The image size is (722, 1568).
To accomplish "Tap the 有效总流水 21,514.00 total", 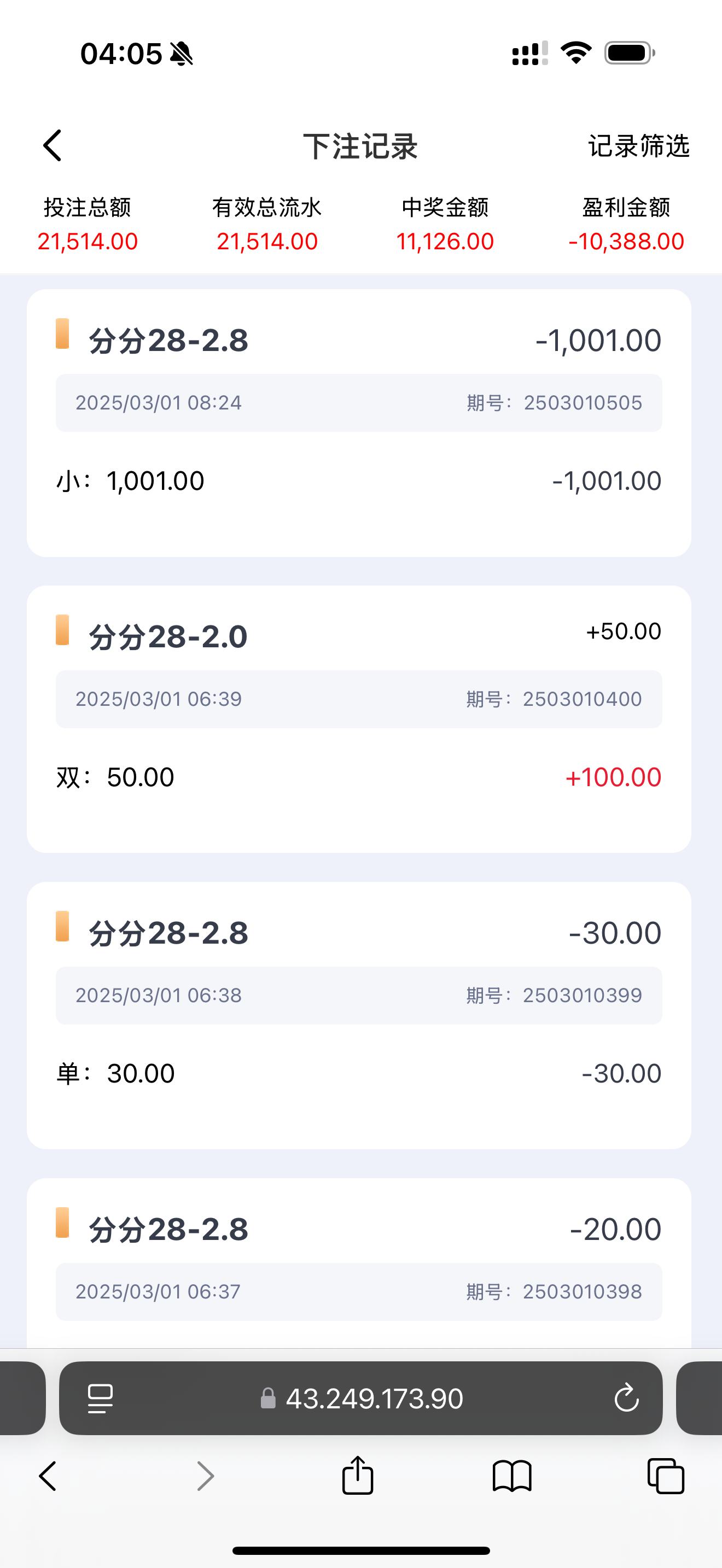I will 266,242.
